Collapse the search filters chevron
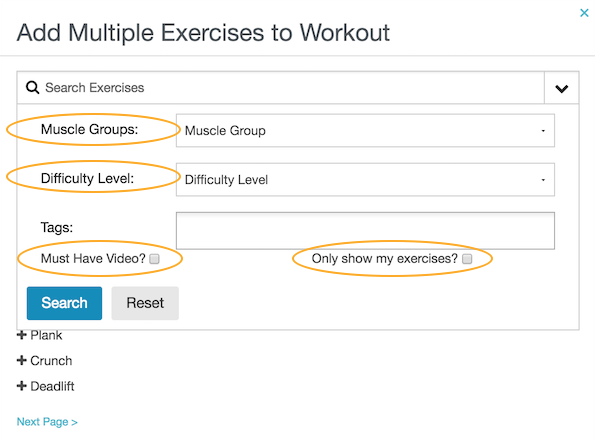 pyautogui.click(x=562, y=88)
